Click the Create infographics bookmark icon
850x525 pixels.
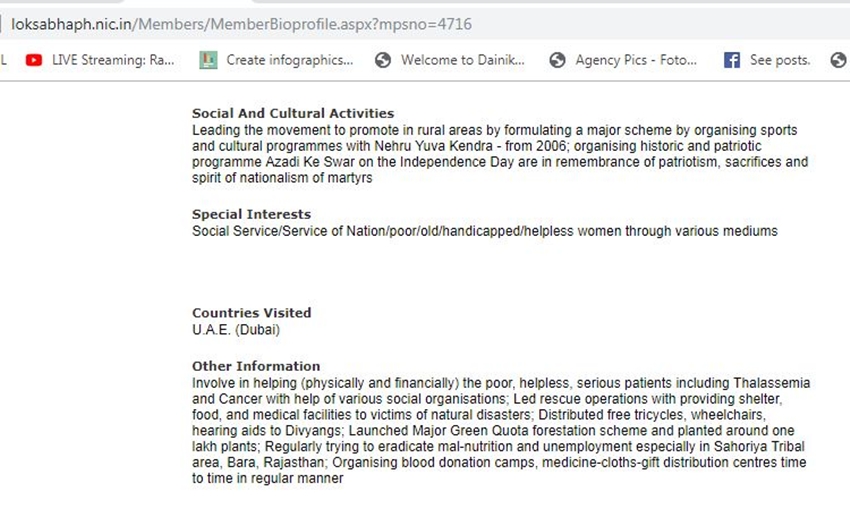208,60
